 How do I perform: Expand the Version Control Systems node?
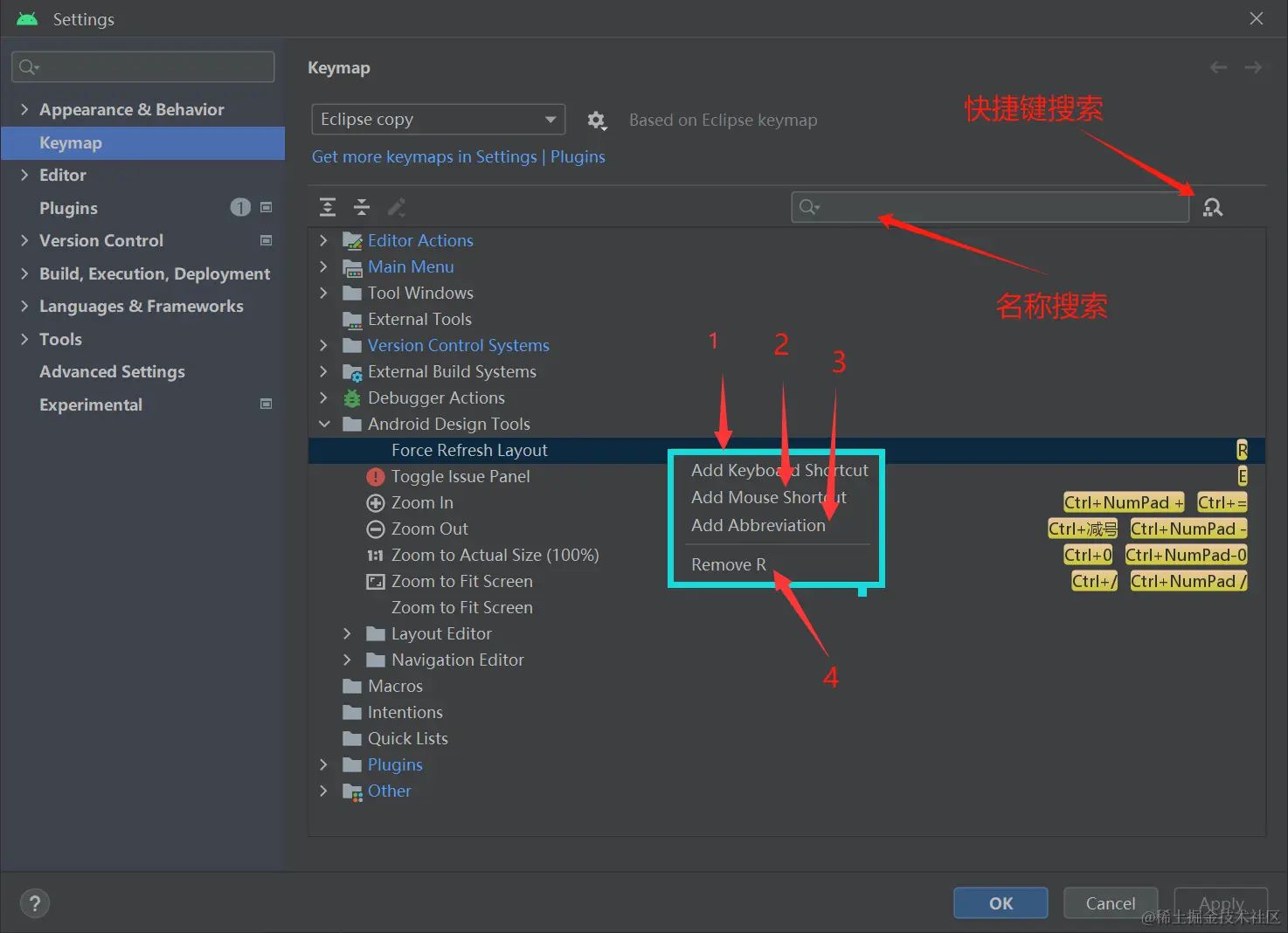[323, 345]
